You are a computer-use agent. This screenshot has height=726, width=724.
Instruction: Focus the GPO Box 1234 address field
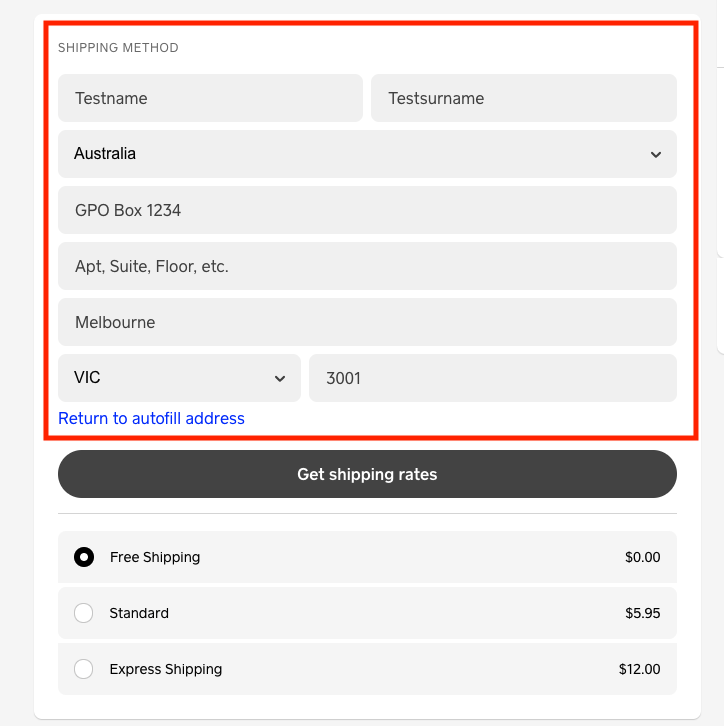pos(366,210)
